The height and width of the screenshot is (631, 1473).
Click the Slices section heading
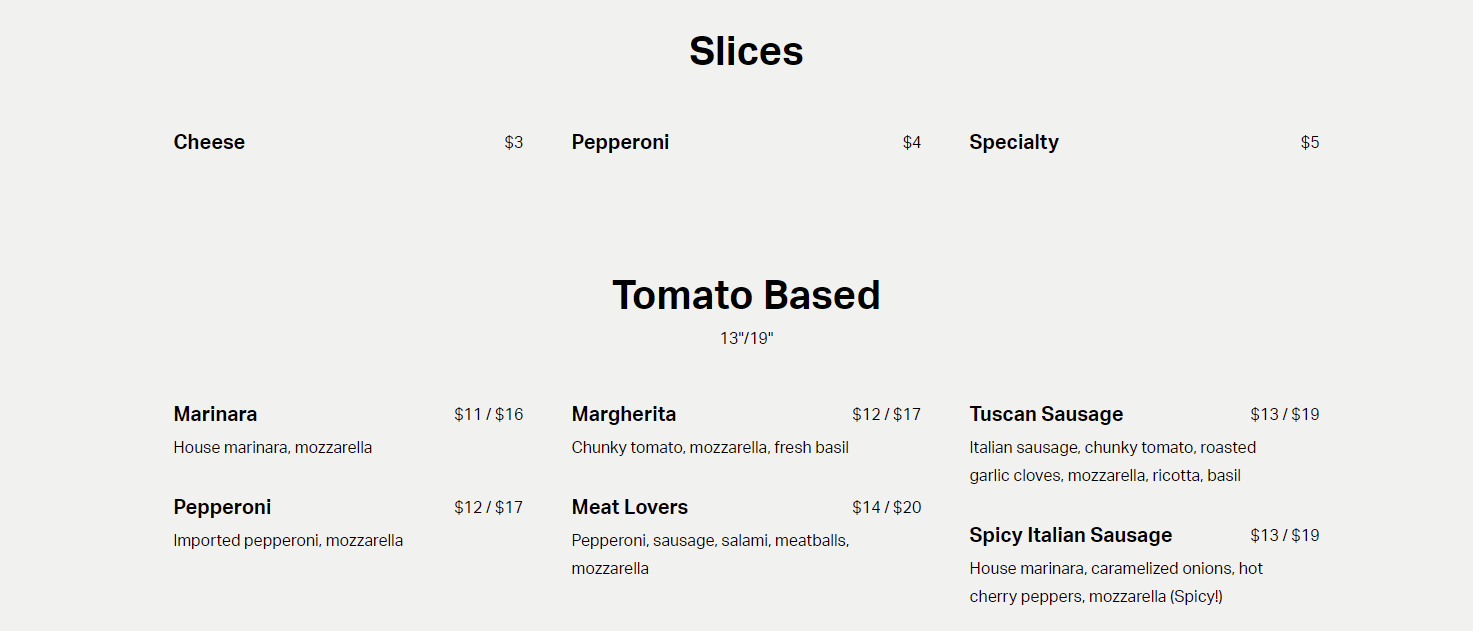[746, 52]
